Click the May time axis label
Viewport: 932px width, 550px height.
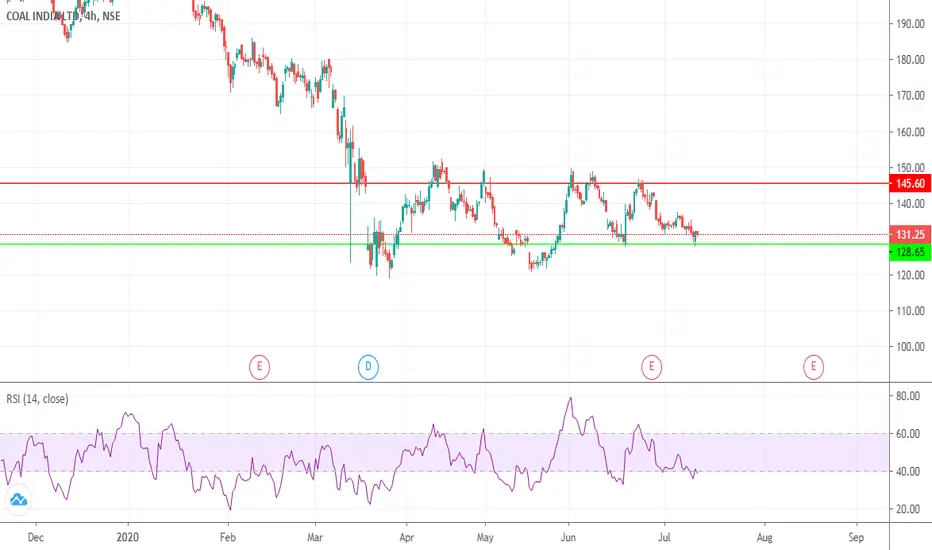[x=485, y=538]
